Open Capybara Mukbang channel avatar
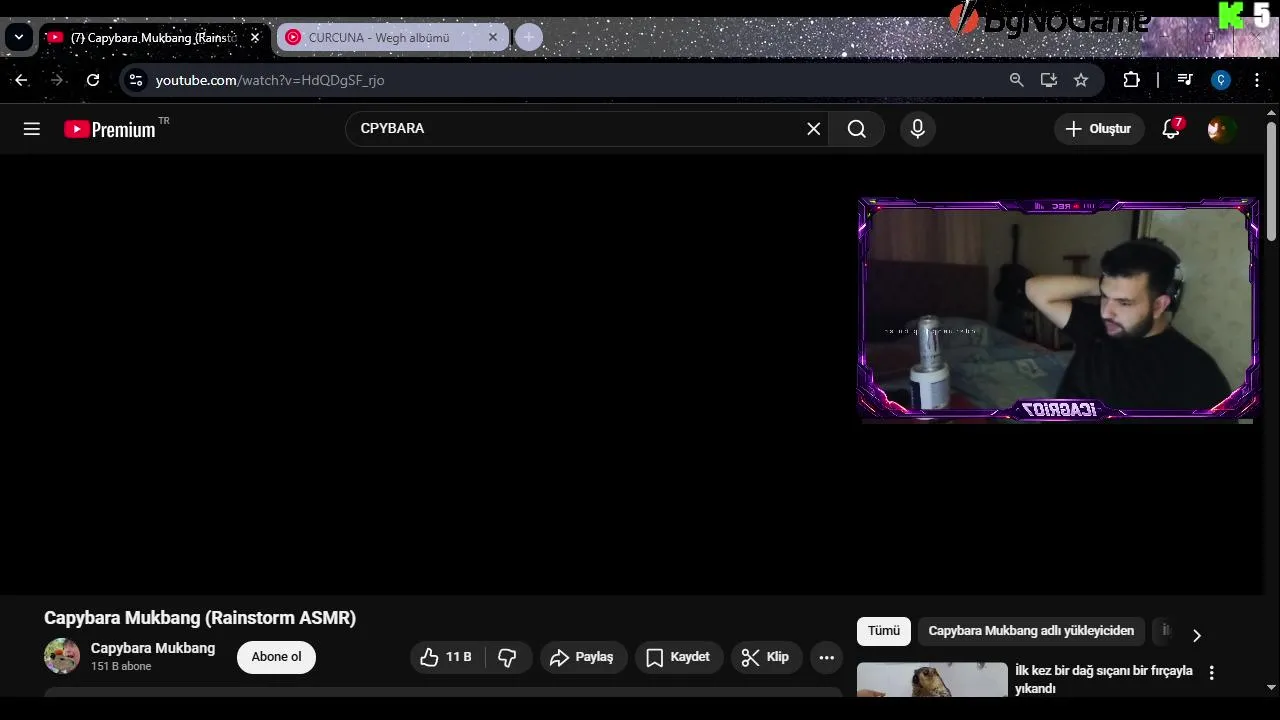Viewport: 1280px width, 720px height. click(x=62, y=656)
